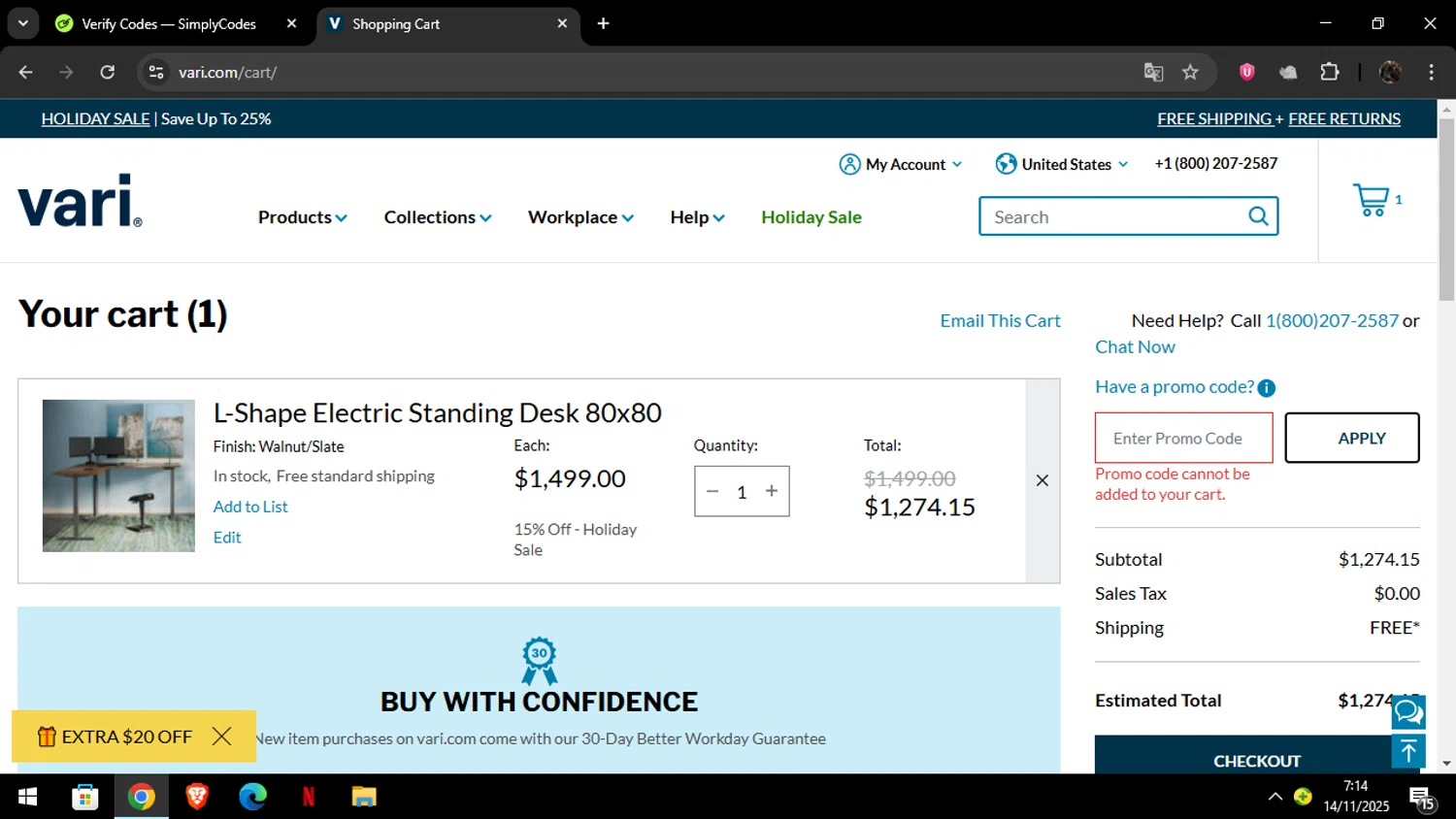The width and height of the screenshot is (1456, 819).
Task: Click the red shield extension icon
Action: 1247,72
